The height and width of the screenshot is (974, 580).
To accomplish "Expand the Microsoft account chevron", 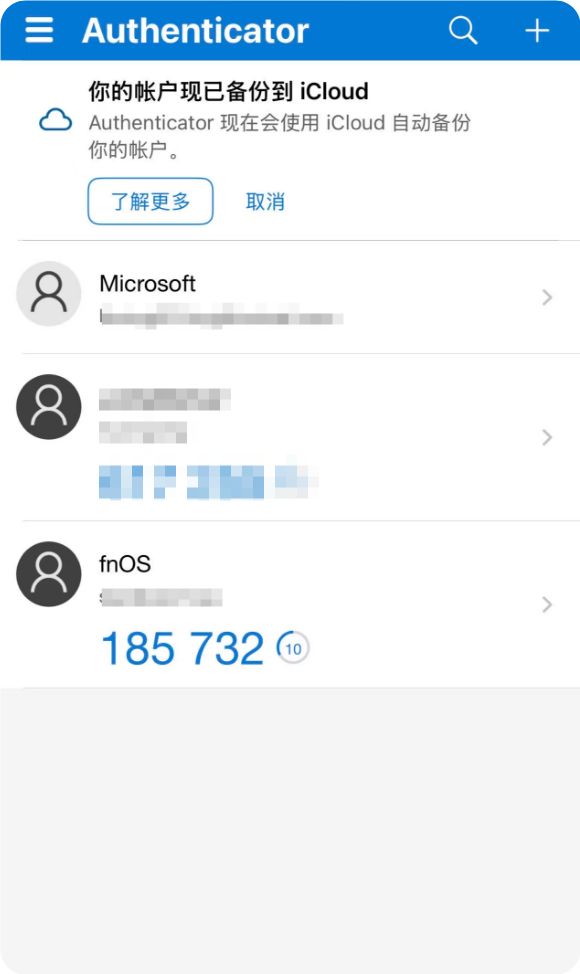I will coord(547,298).
